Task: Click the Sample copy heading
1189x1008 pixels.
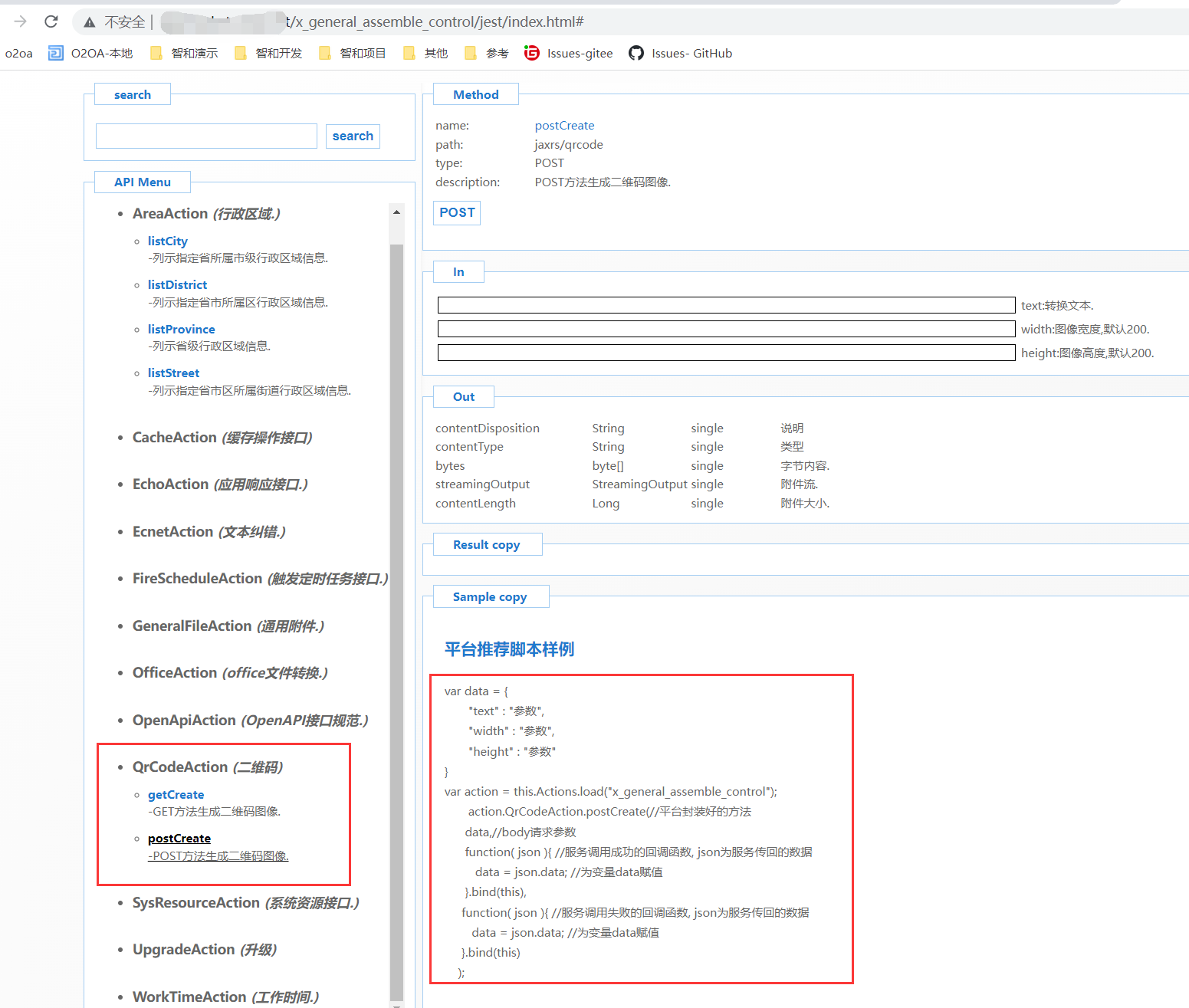Action: [x=490, y=596]
